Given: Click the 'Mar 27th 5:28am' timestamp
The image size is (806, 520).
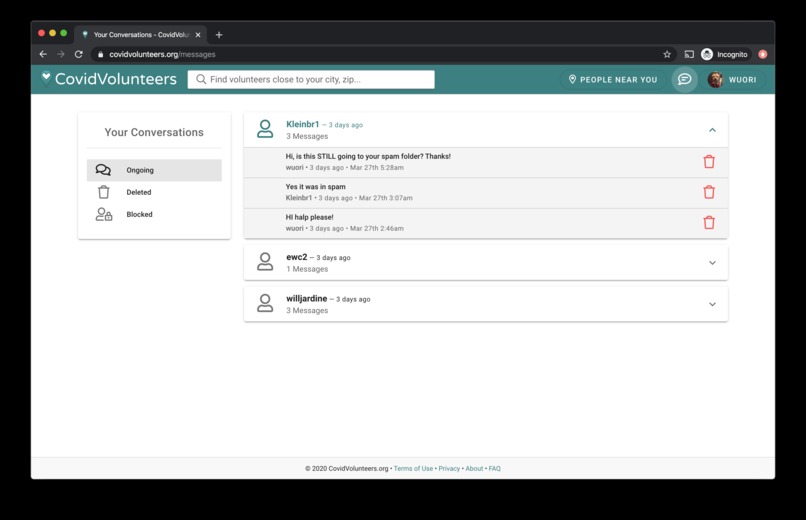Looking at the screenshot, I should [377, 168].
